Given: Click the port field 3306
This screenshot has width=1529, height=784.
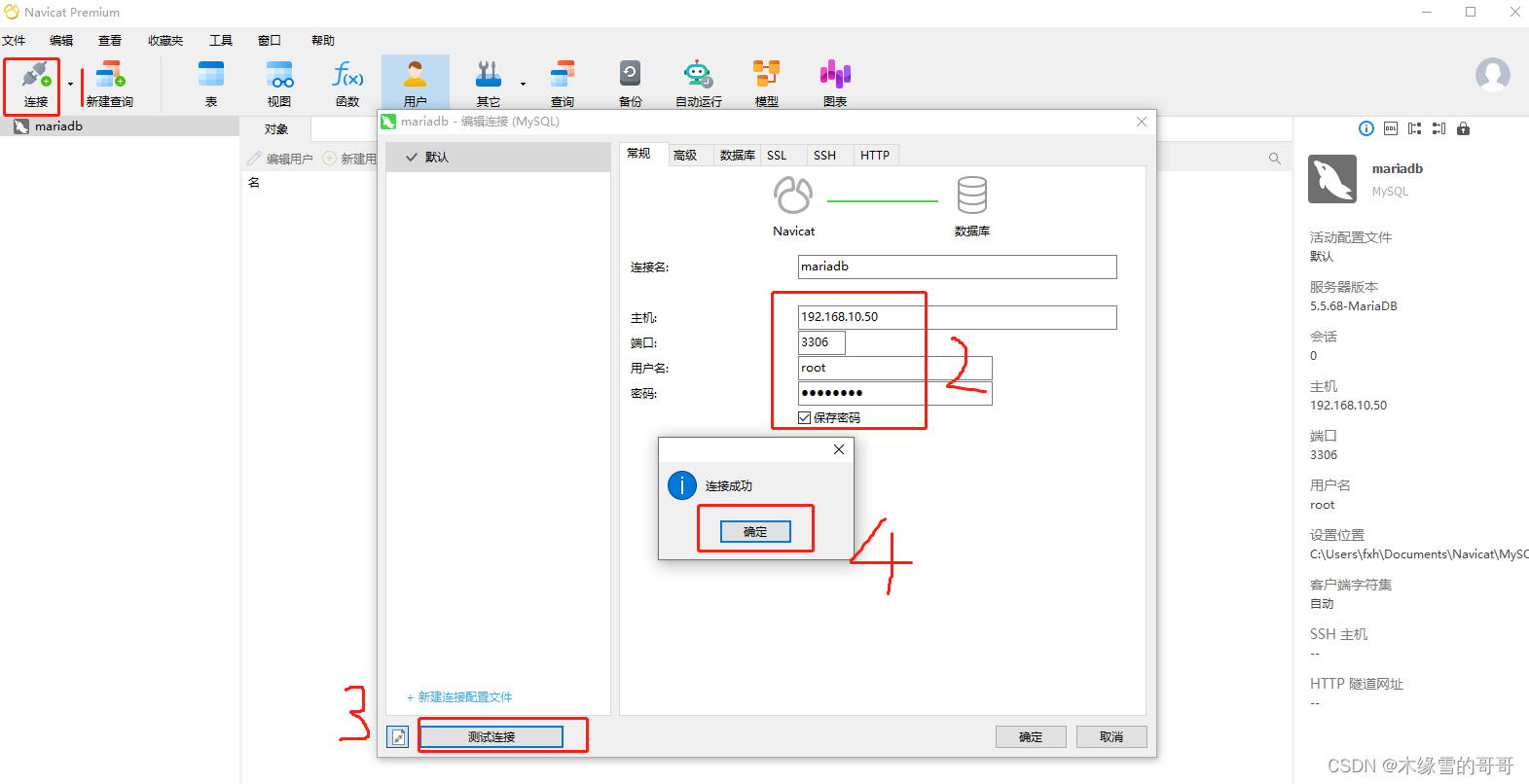Looking at the screenshot, I should pyautogui.click(x=821, y=342).
